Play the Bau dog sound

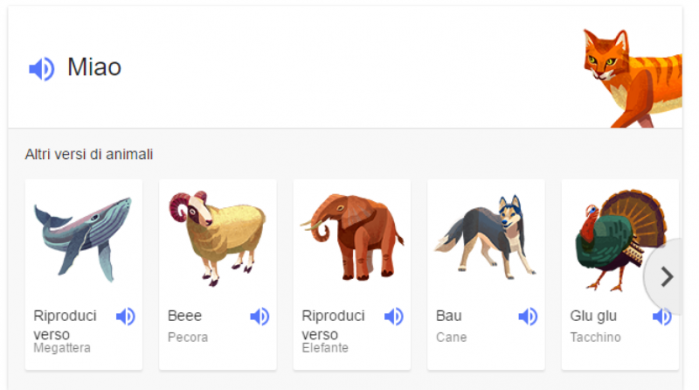528,316
